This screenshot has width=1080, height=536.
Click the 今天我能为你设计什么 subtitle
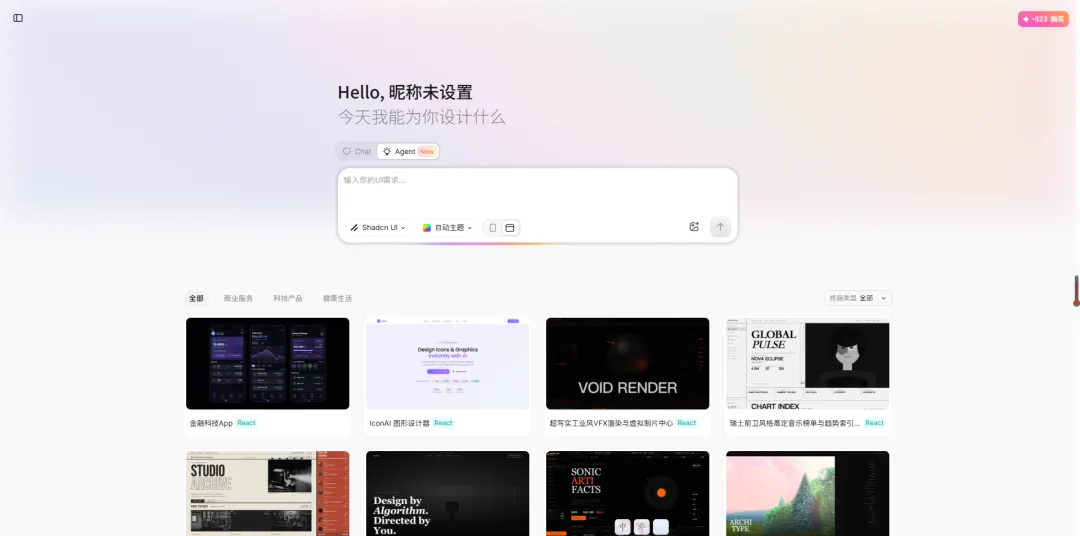(x=422, y=117)
